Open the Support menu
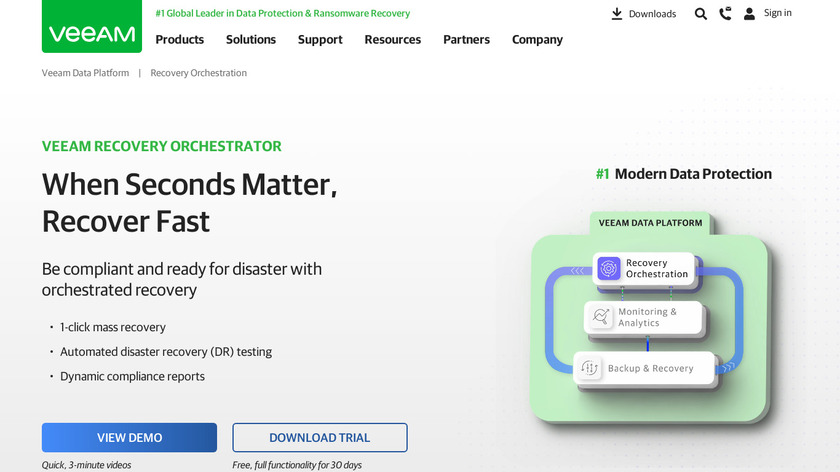840x472 pixels. tap(320, 40)
